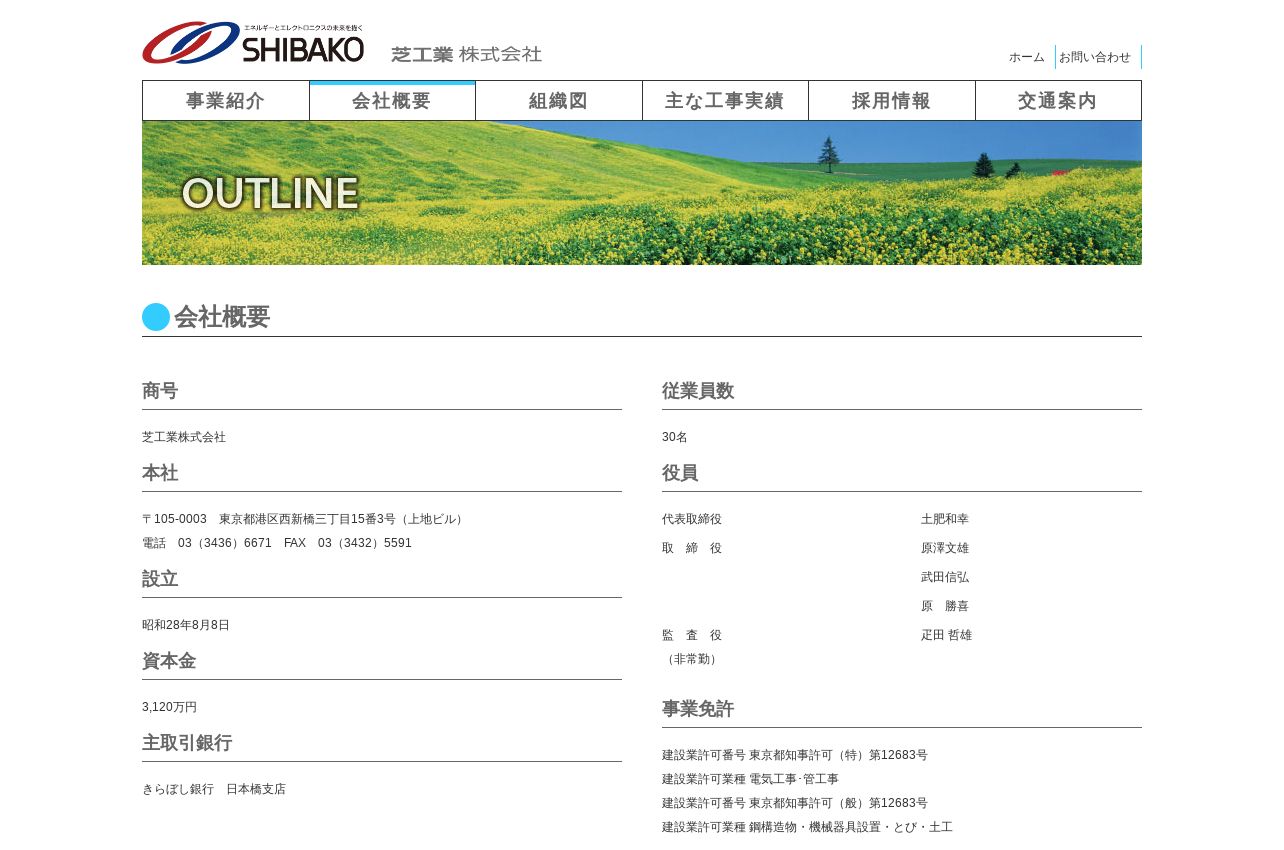Select the 設立 section heading
This screenshot has width=1284, height=850.
(160, 579)
